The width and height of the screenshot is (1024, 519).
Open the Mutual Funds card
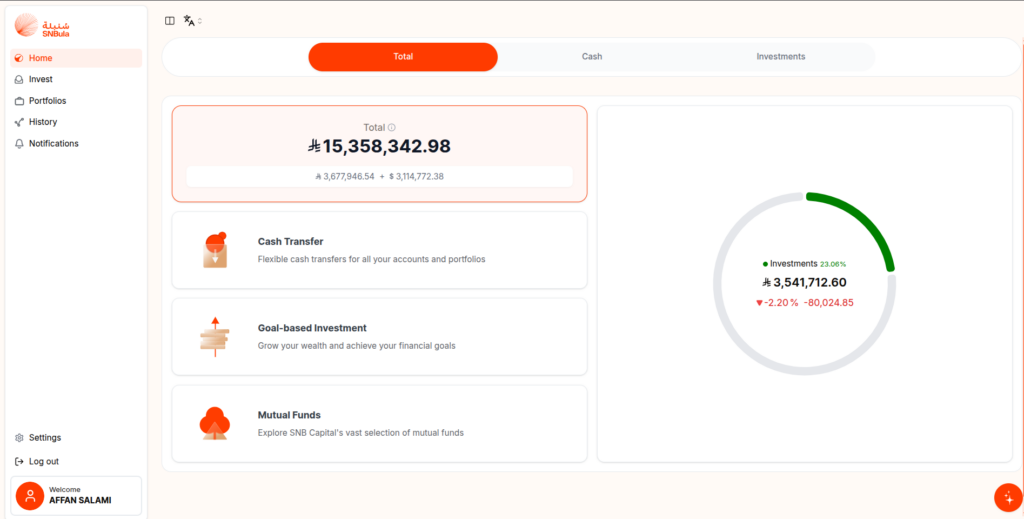click(379, 424)
